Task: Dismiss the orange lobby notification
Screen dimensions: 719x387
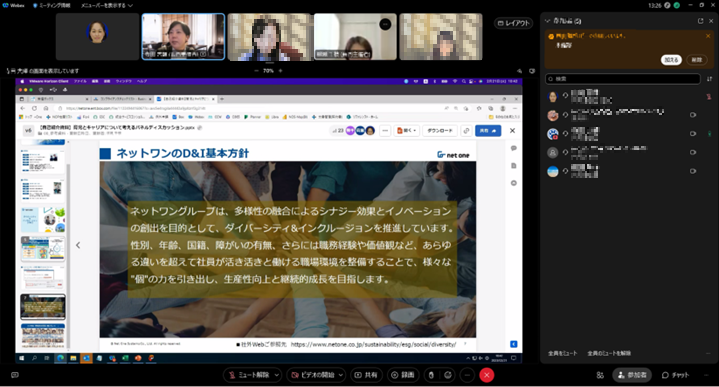Action: tap(708, 36)
